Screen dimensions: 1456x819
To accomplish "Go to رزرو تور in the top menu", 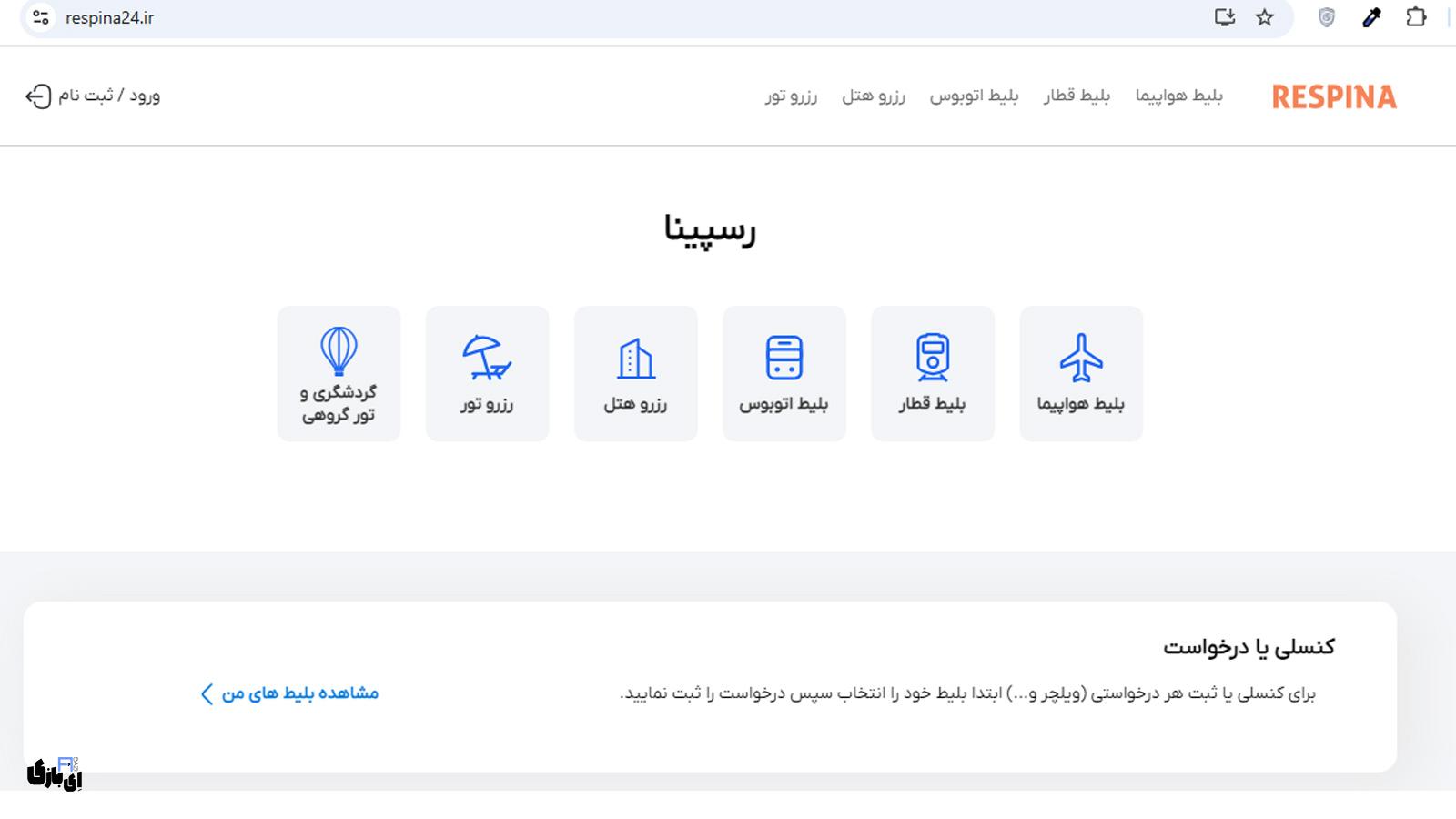I will pyautogui.click(x=791, y=96).
